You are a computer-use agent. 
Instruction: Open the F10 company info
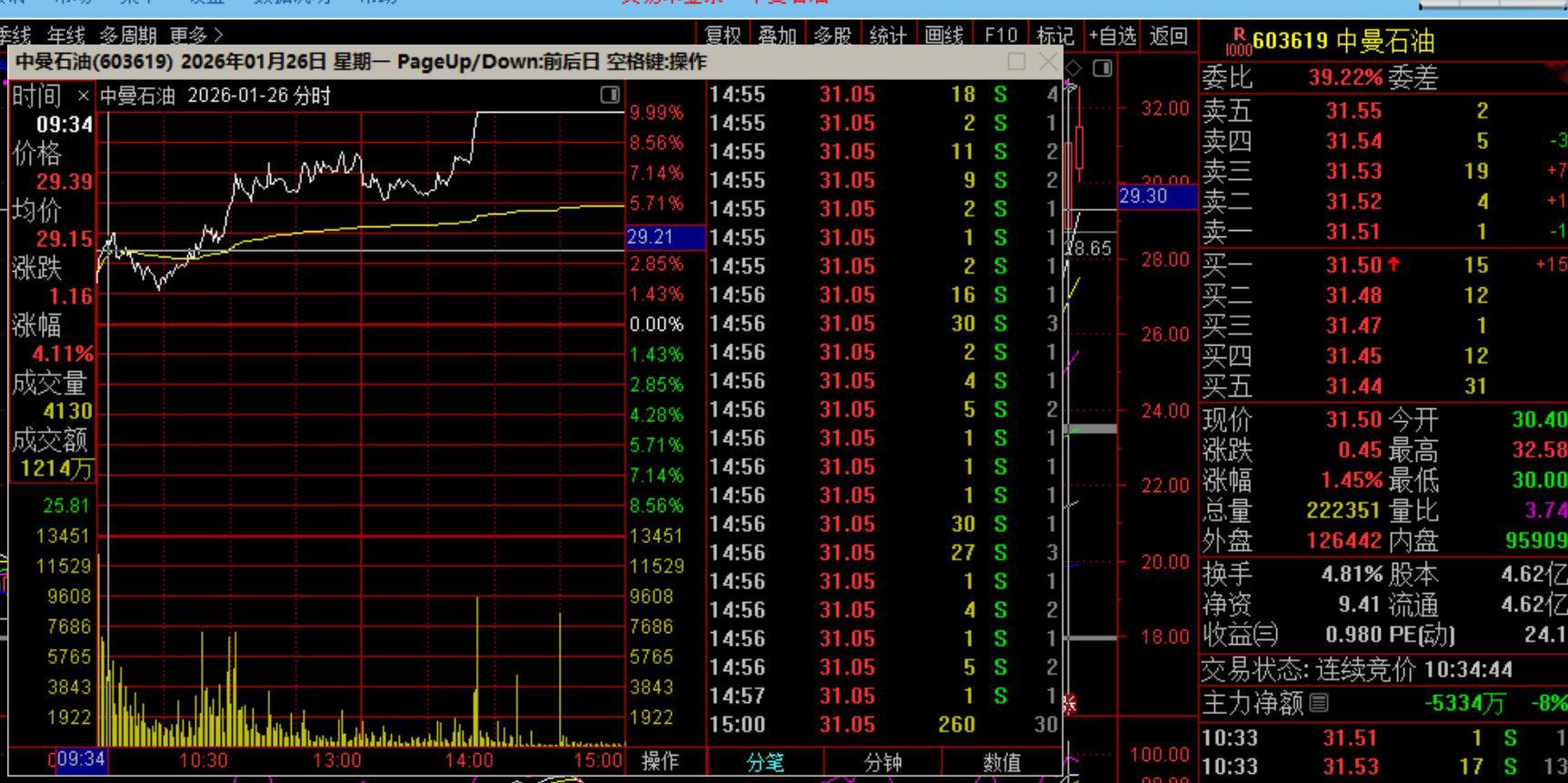click(x=1001, y=35)
